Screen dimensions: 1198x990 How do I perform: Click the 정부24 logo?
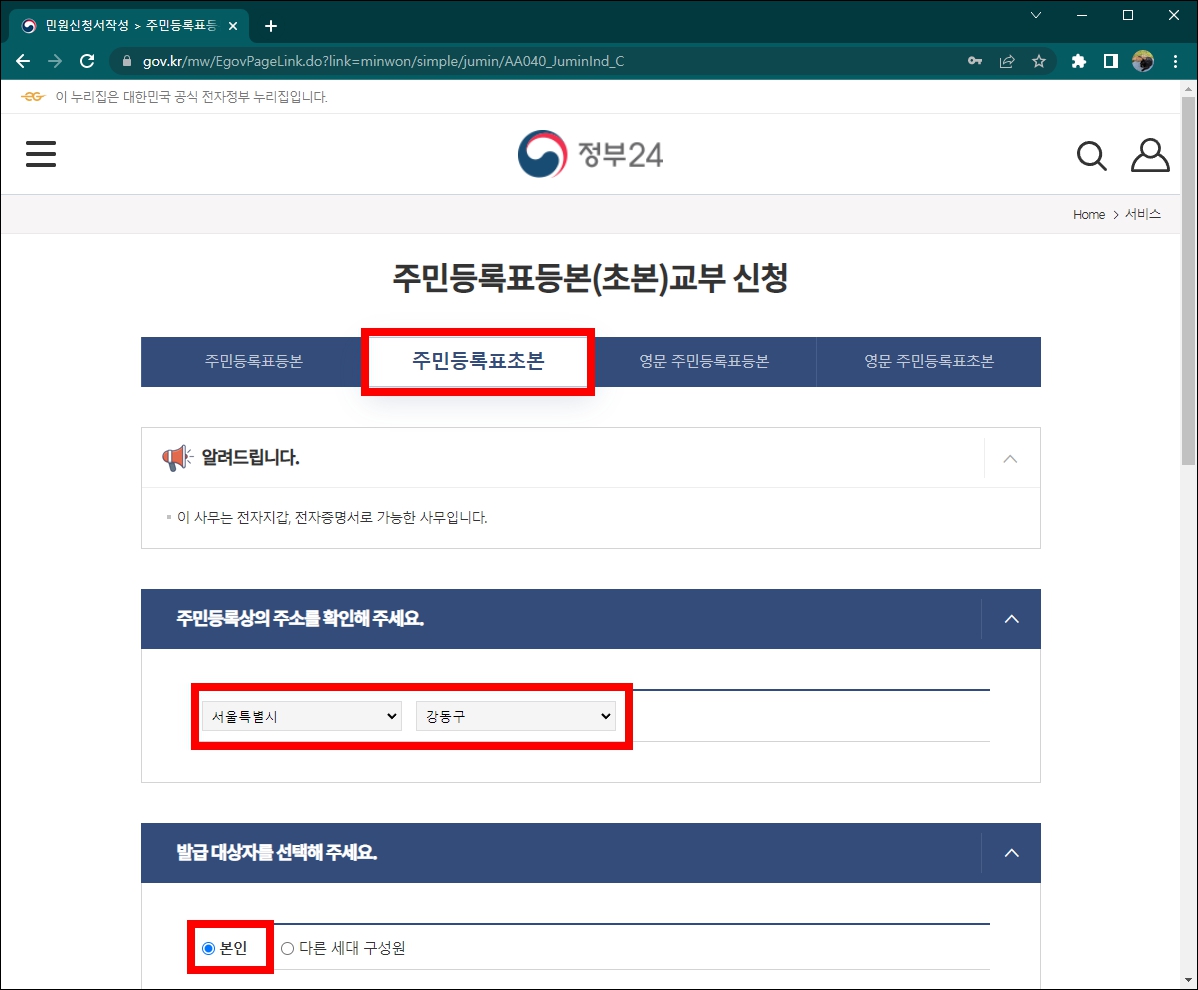coord(589,154)
